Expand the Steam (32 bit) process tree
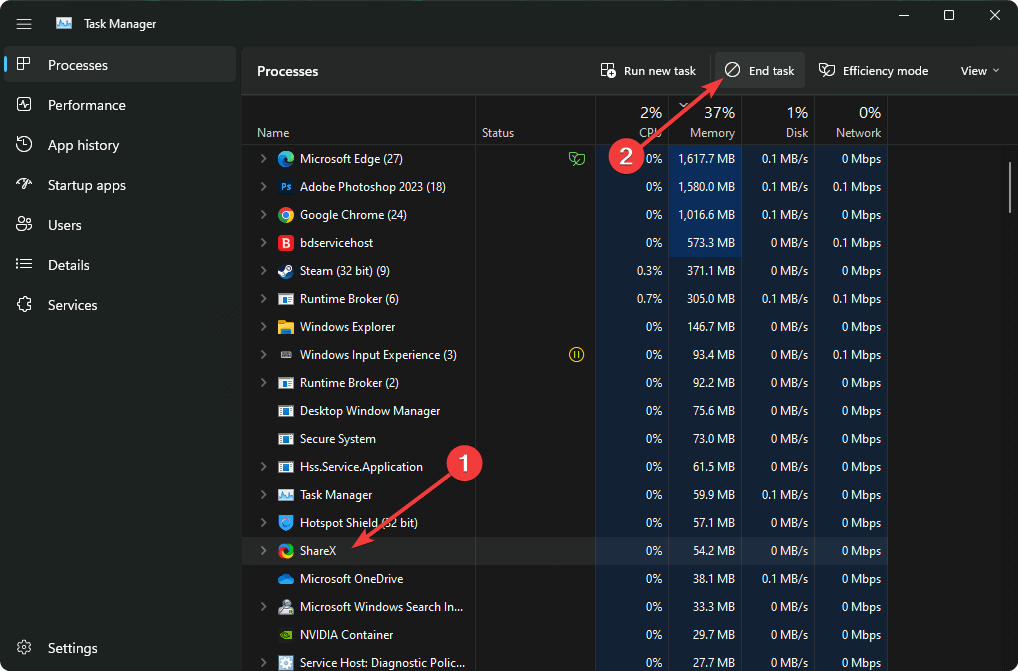This screenshot has width=1018, height=671. point(264,271)
